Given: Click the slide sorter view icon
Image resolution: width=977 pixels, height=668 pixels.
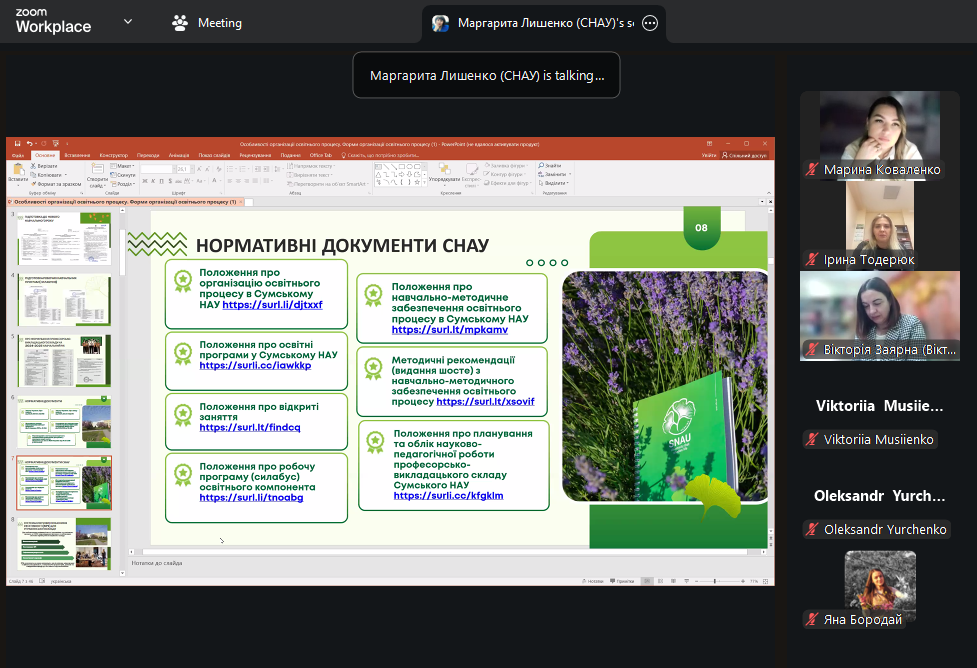Looking at the screenshot, I should tap(661, 581).
